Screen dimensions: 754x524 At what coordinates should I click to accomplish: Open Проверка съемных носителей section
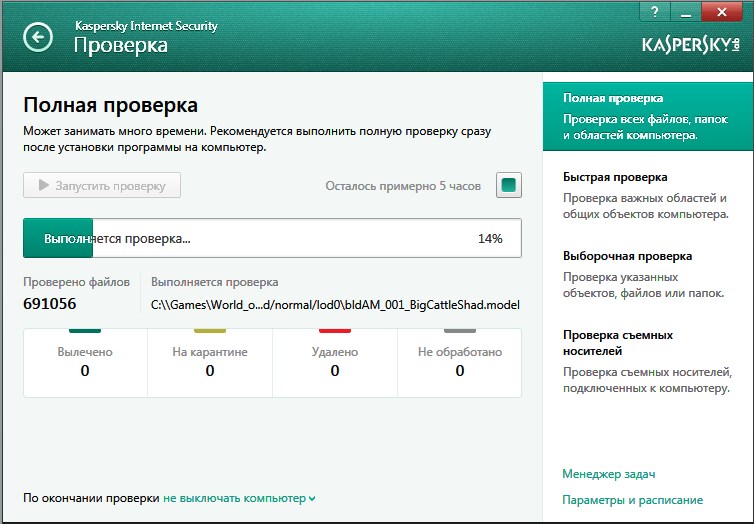click(x=648, y=361)
